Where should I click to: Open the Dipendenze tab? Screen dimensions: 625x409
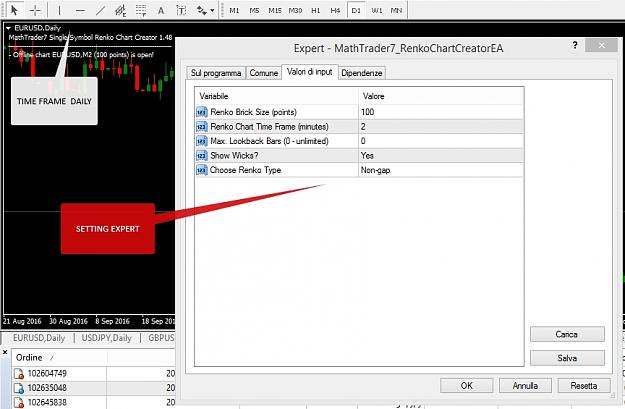pyautogui.click(x=362, y=73)
